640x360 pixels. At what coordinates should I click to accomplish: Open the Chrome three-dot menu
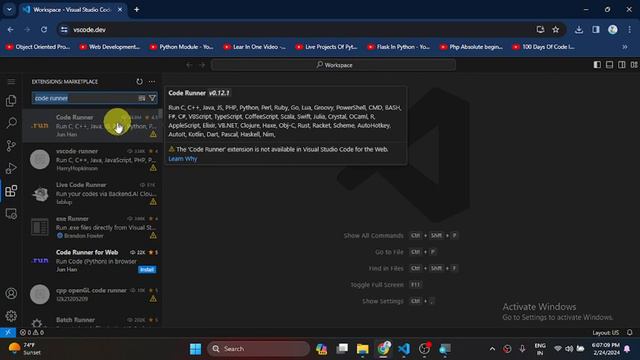[x=630, y=29]
